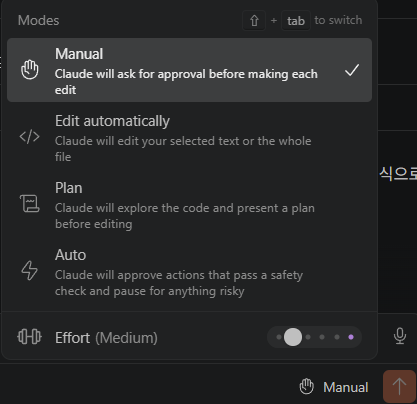417x404 pixels.
Task: Select the Manual mode entry
Action: [x=189, y=70]
